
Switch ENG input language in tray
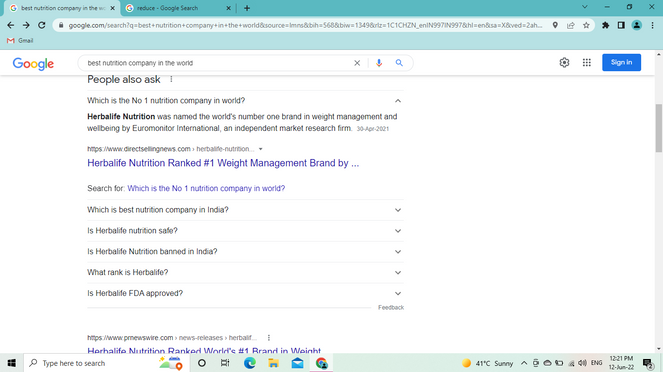(596, 363)
